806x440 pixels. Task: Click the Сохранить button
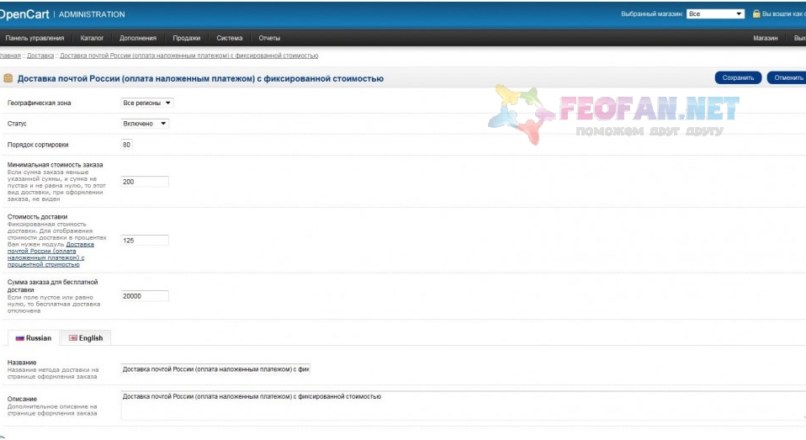click(x=738, y=78)
